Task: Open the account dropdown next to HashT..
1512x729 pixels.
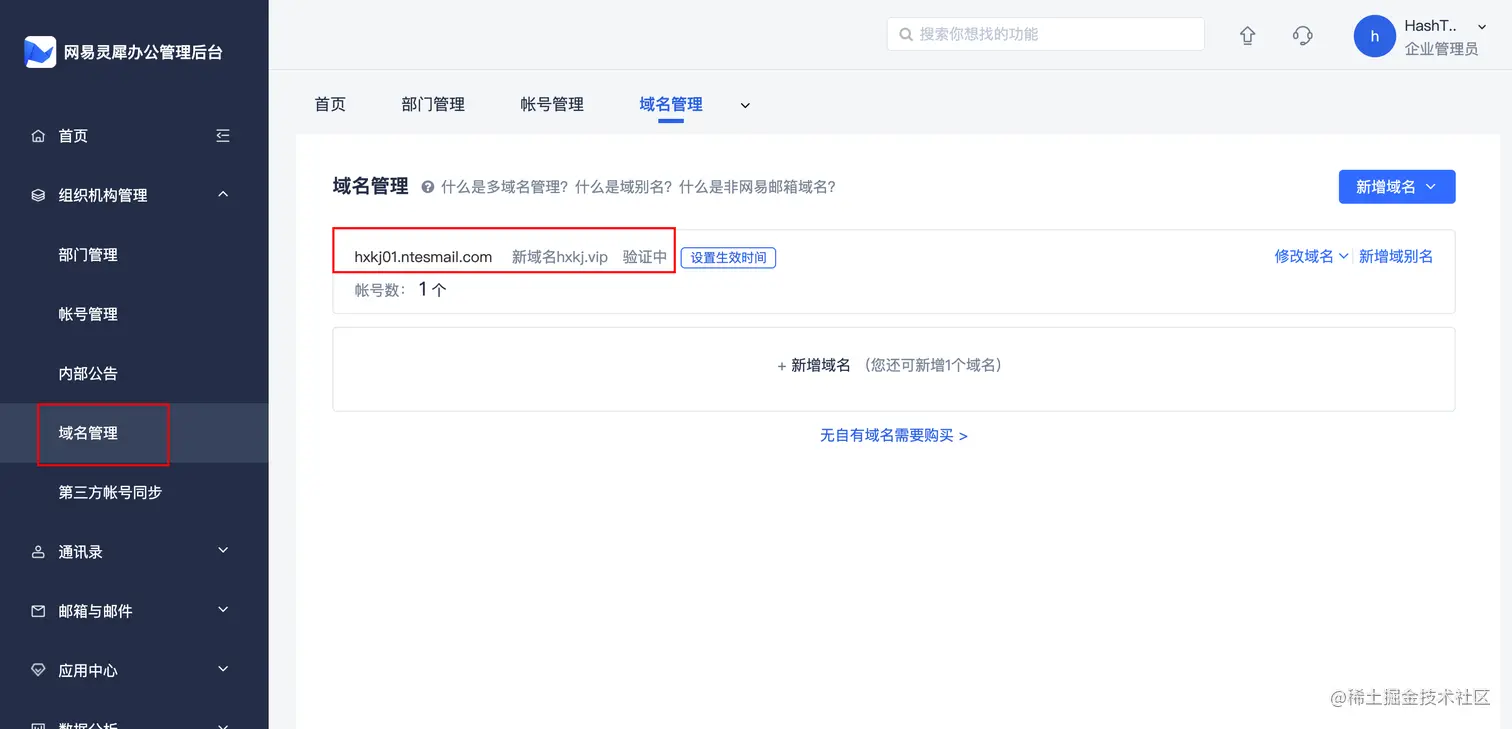Action: pos(1482,27)
